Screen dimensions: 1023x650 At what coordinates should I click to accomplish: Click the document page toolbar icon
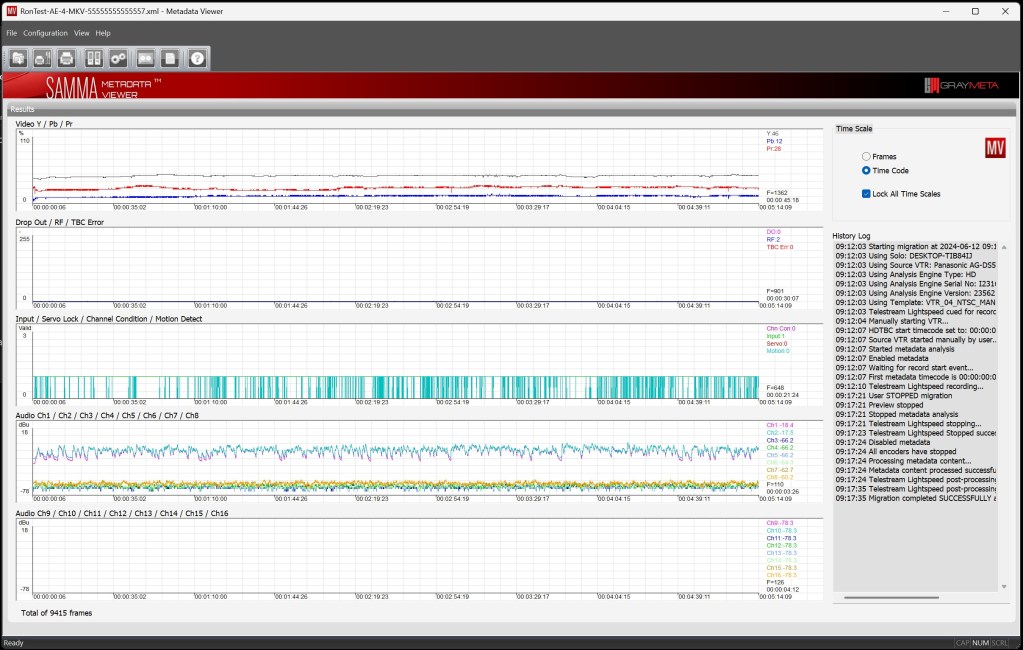click(x=170, y=58)
